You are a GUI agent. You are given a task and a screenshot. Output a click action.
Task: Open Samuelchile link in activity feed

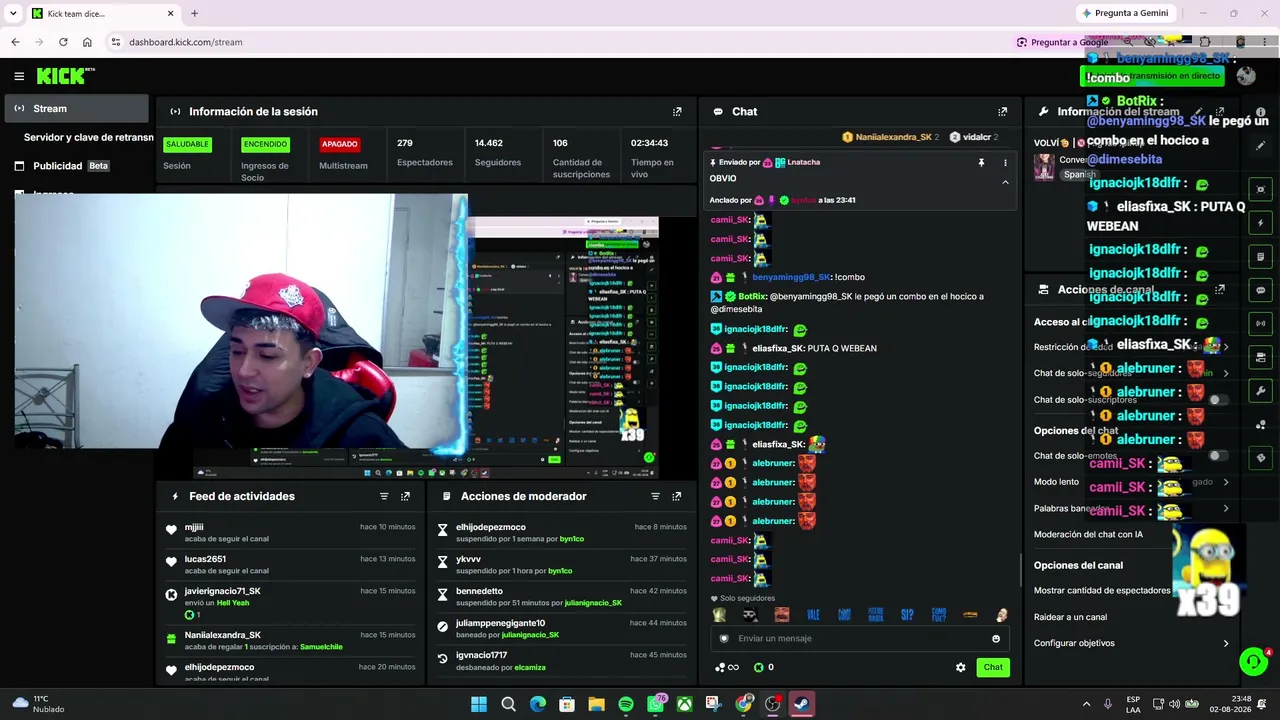click(x=321, y=647)
